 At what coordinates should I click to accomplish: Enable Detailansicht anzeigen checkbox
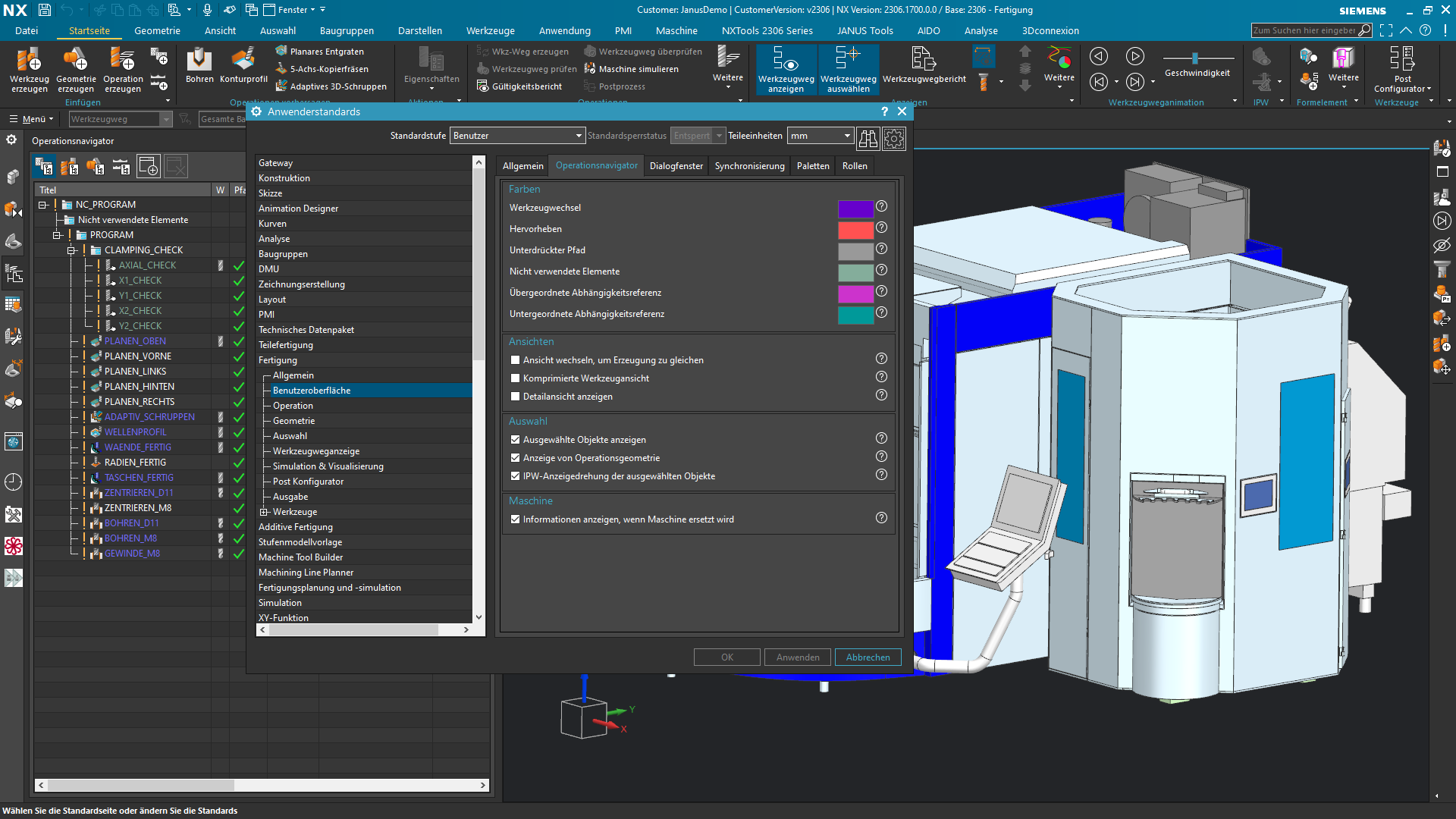(x=516, y=397)
